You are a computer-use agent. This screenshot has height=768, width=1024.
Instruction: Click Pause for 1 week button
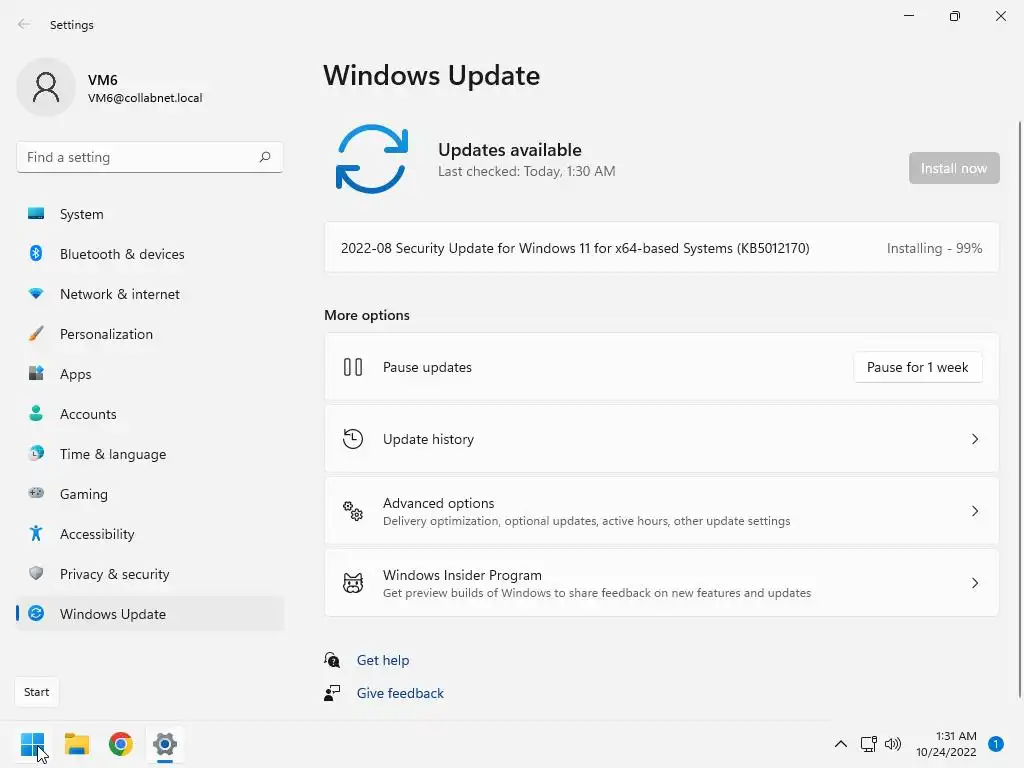pyautogui.click(x=918, y=367)
